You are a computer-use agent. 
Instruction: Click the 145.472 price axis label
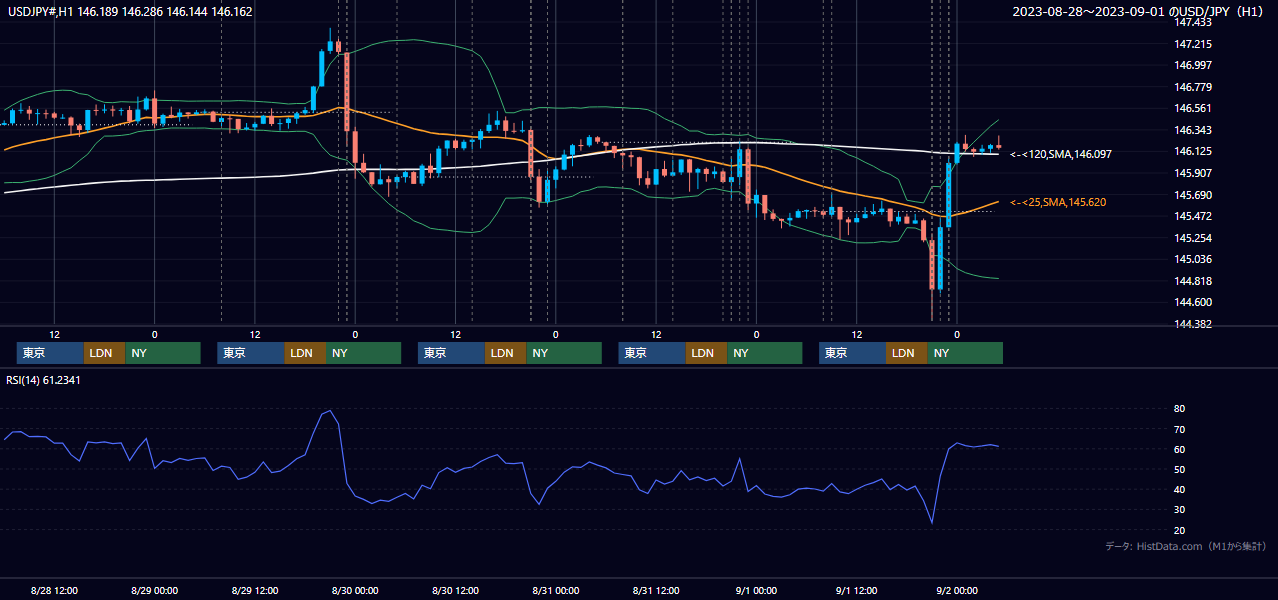coord(1194,217)
